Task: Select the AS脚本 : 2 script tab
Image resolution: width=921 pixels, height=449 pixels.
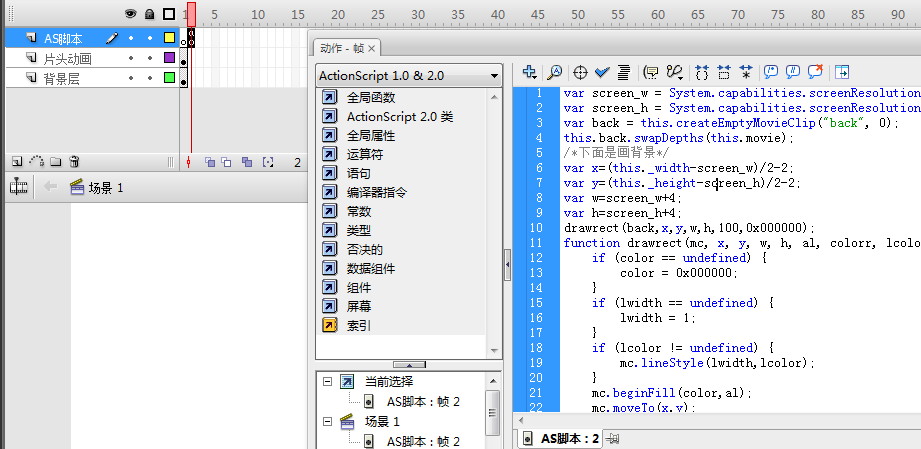Action: pos(560,438)
